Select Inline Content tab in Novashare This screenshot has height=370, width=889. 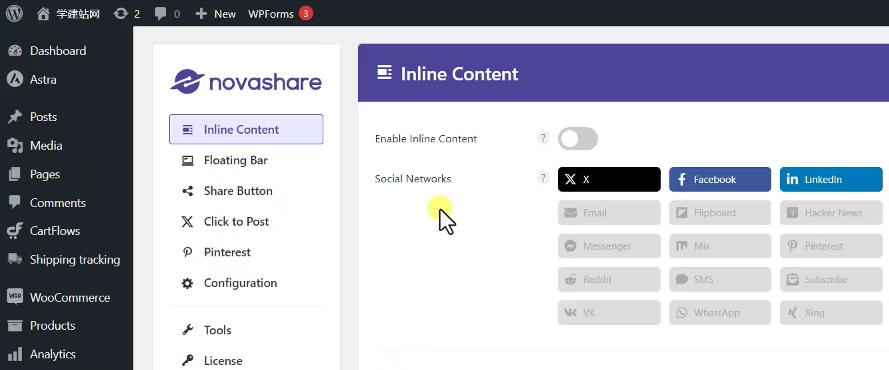click(x=246, y=129)
